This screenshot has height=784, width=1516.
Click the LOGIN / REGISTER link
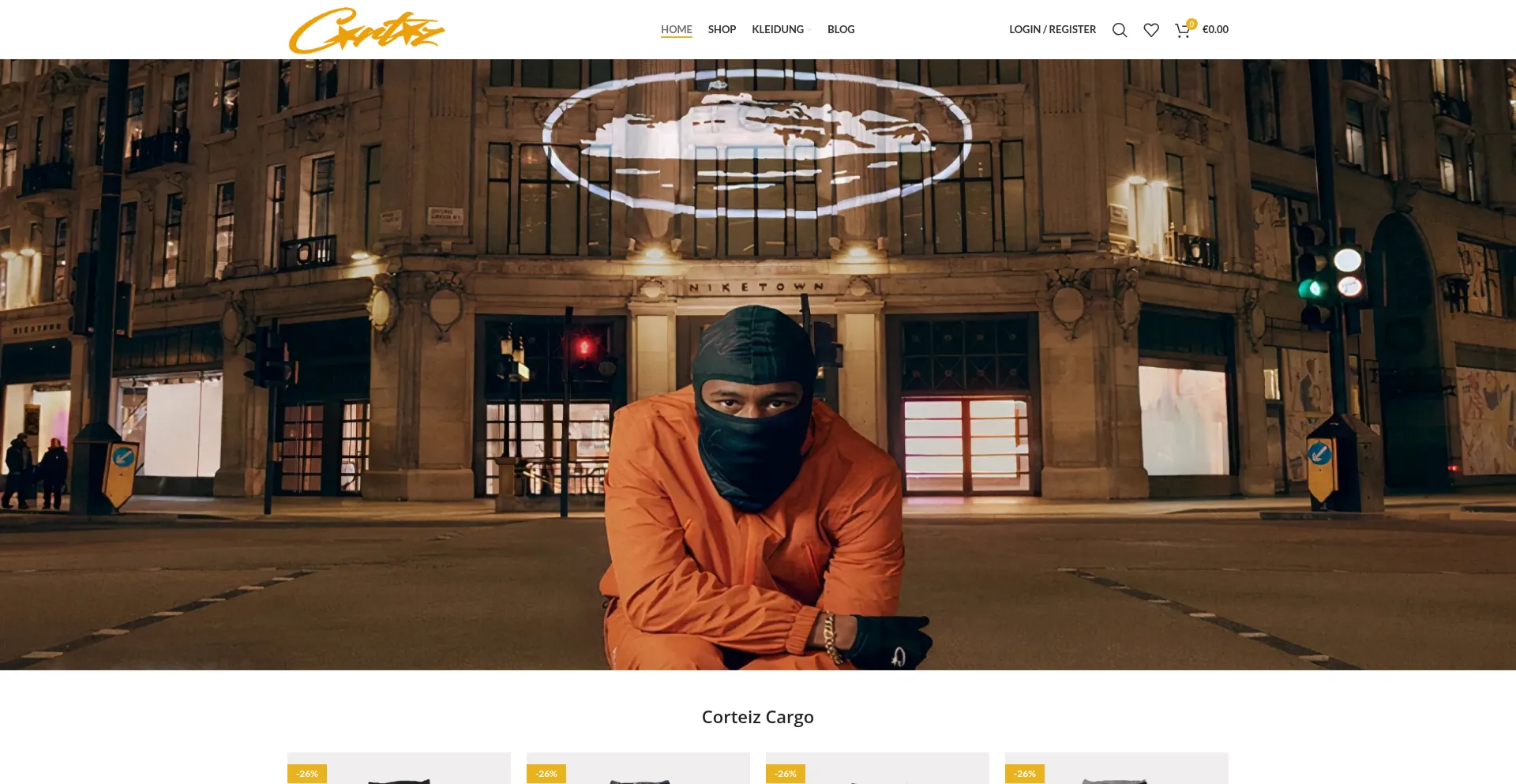click(x=1053, y=29)
